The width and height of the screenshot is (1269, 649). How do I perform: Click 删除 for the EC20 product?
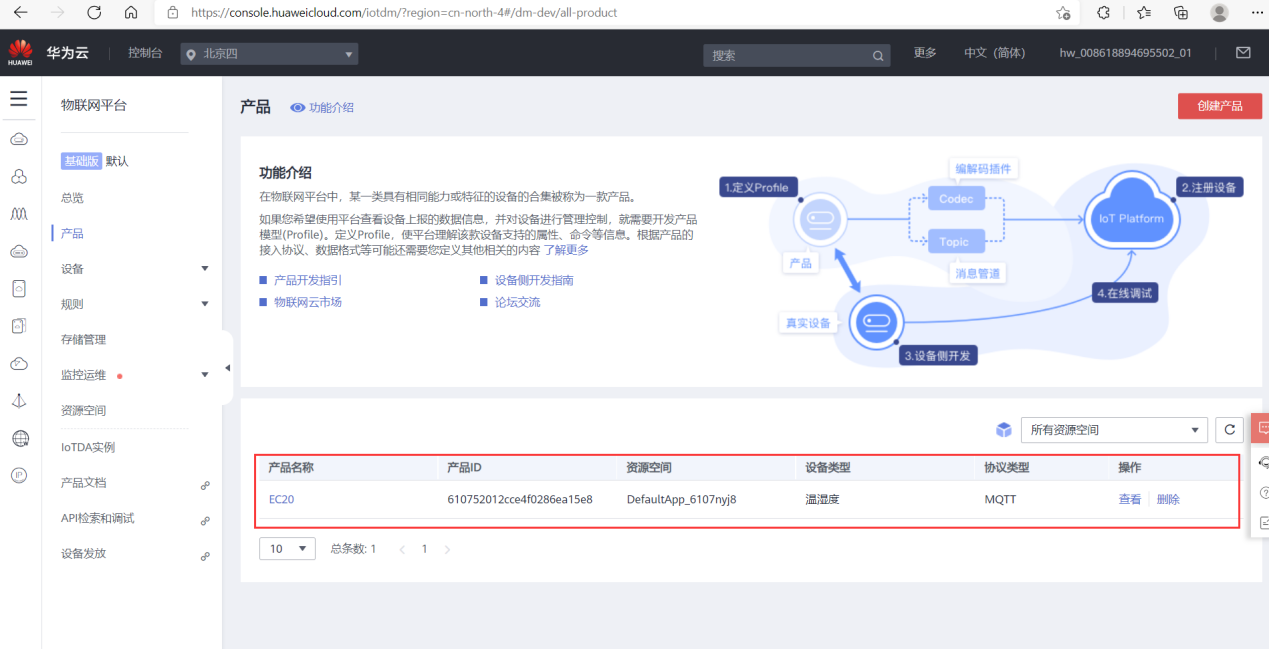point(1168,499)
